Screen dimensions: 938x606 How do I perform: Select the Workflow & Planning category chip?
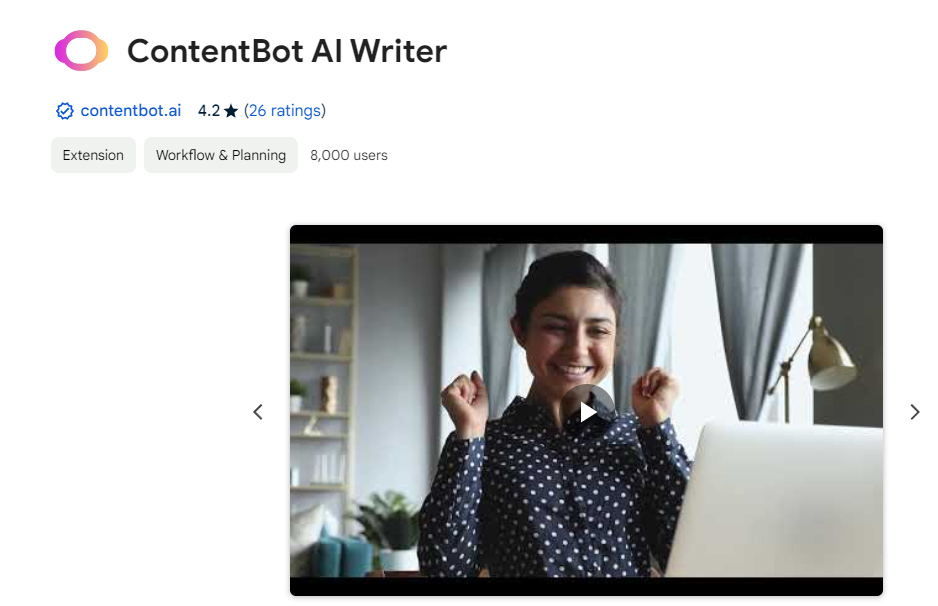(221, 155)
